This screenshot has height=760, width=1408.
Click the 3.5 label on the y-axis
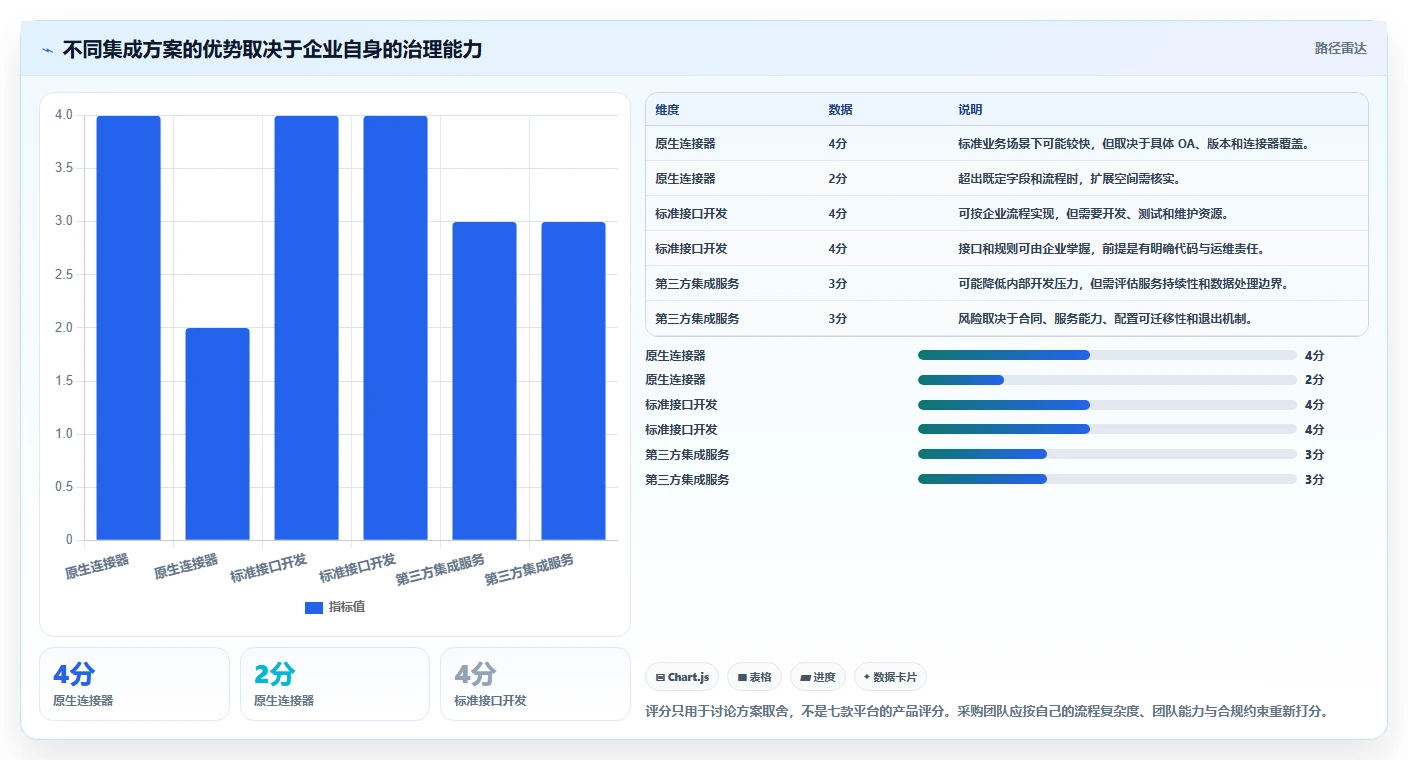pyautogui.click(x=64, y=168)
